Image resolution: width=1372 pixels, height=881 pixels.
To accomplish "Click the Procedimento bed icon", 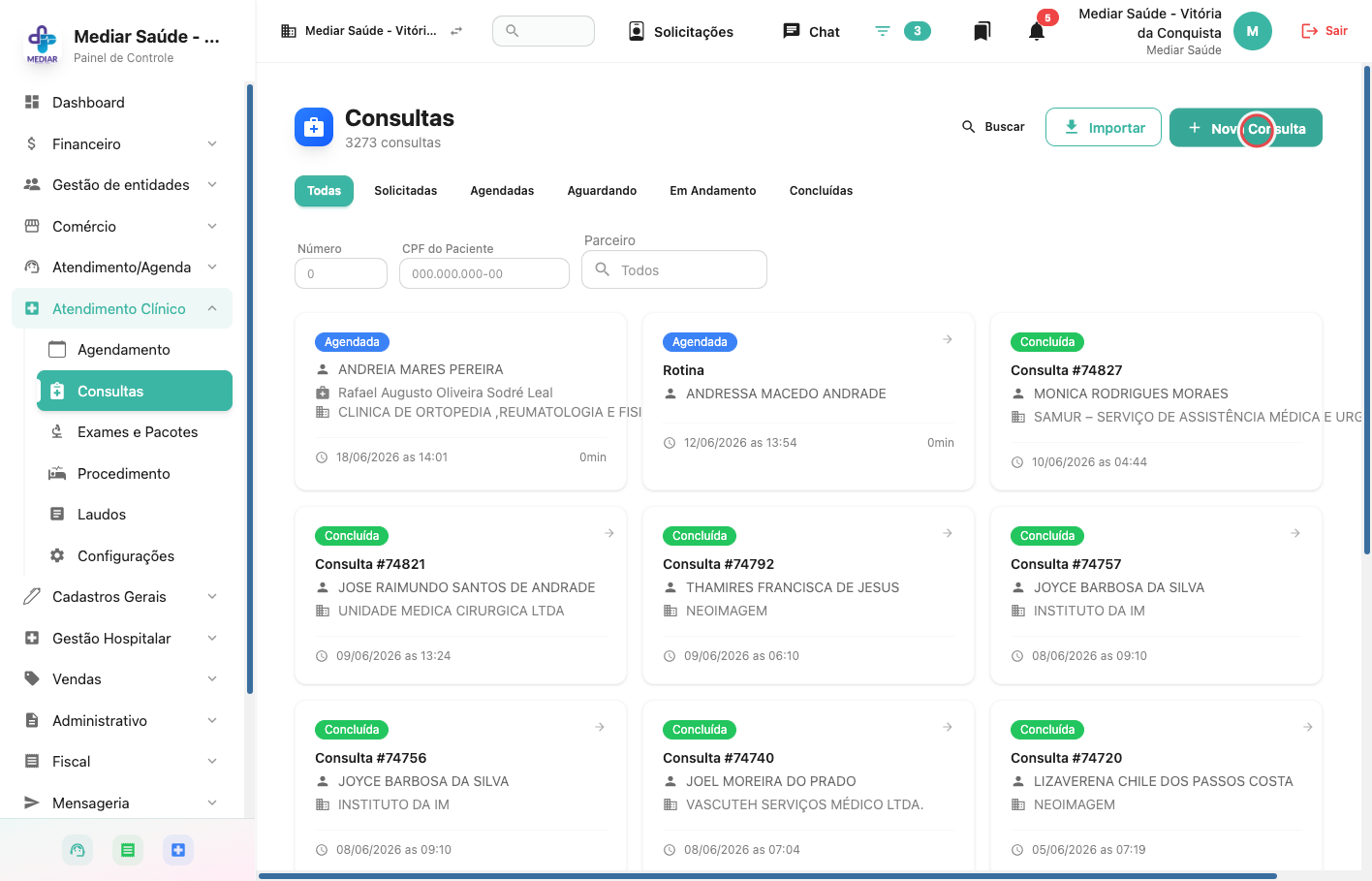I will coord(57,473).
